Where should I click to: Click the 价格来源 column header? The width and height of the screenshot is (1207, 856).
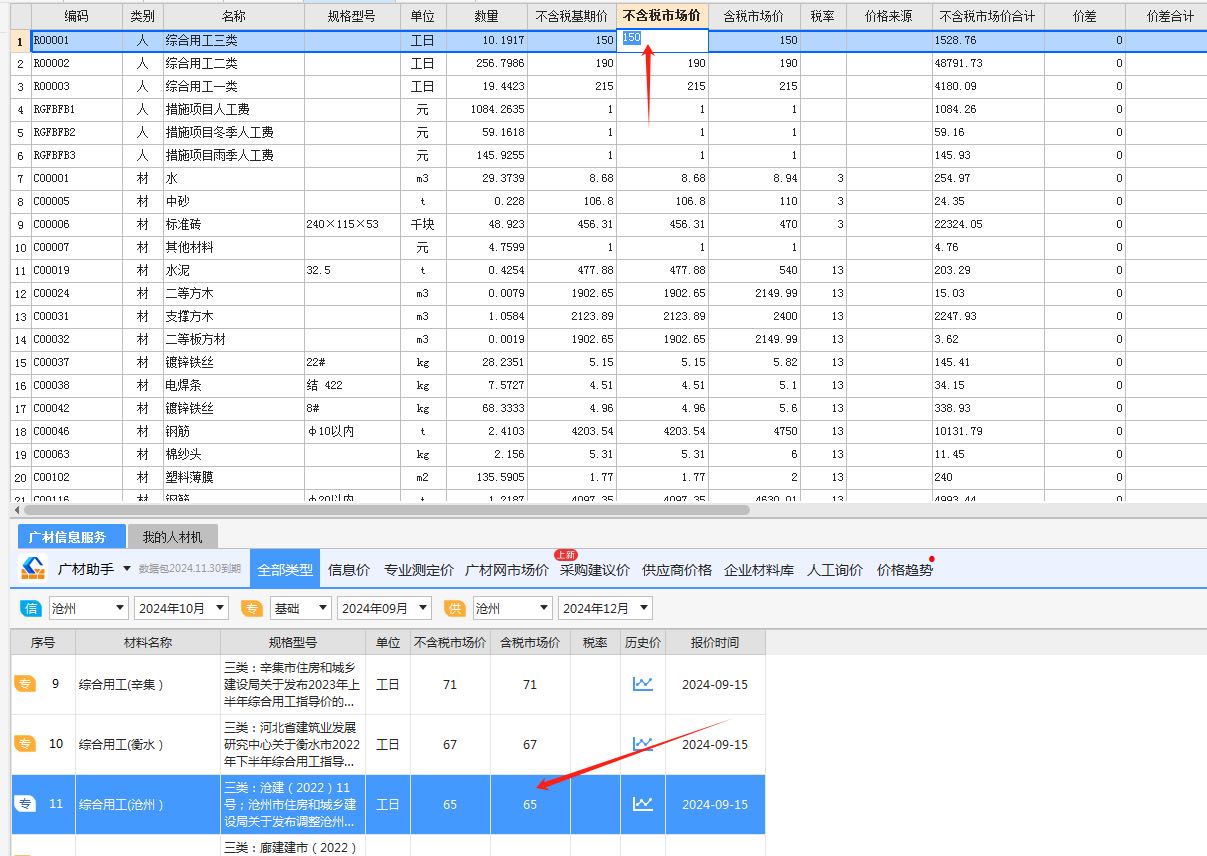pos(889,16)
